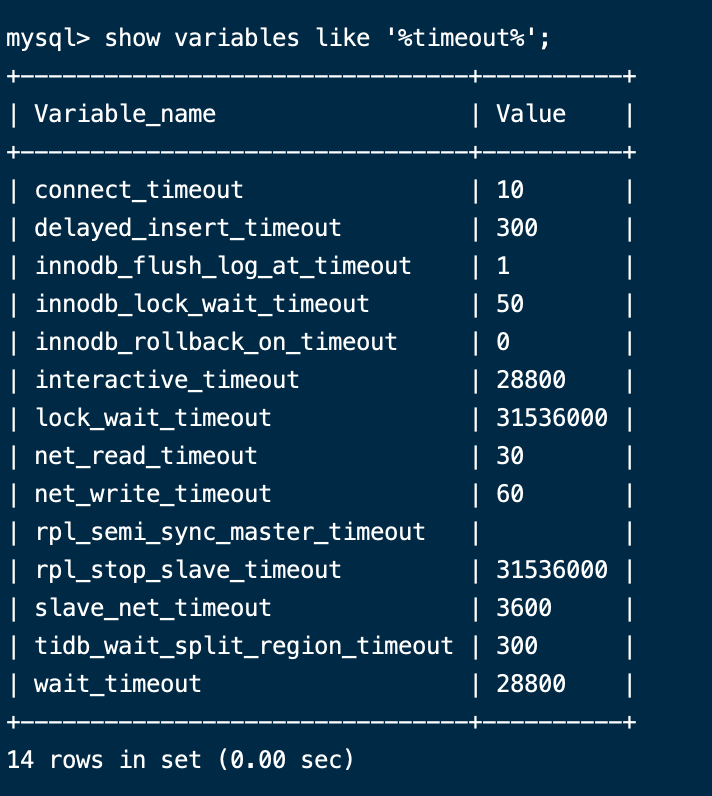Click the slave_net_timeout variable
The width and height of the screenshot is (712, 796).
(152, 608)
